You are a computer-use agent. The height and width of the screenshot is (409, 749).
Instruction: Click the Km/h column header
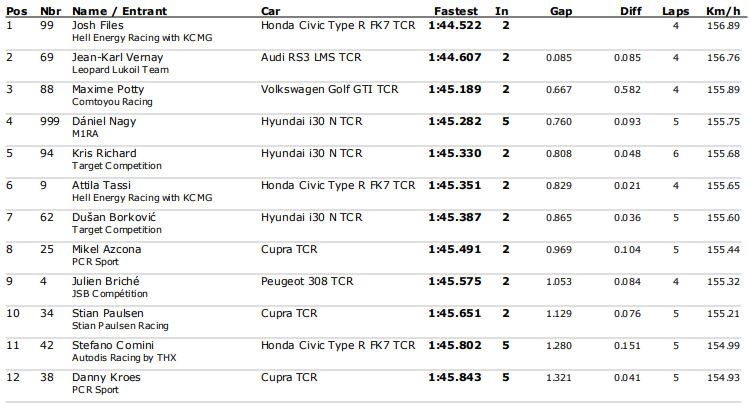(x=723, y=11)
